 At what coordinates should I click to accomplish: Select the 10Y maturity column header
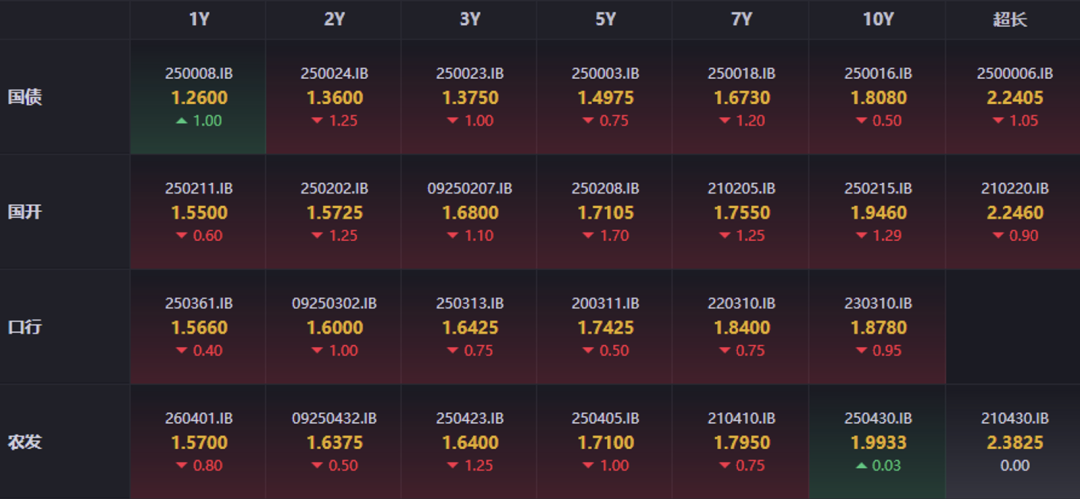click(x=877, y=19)
